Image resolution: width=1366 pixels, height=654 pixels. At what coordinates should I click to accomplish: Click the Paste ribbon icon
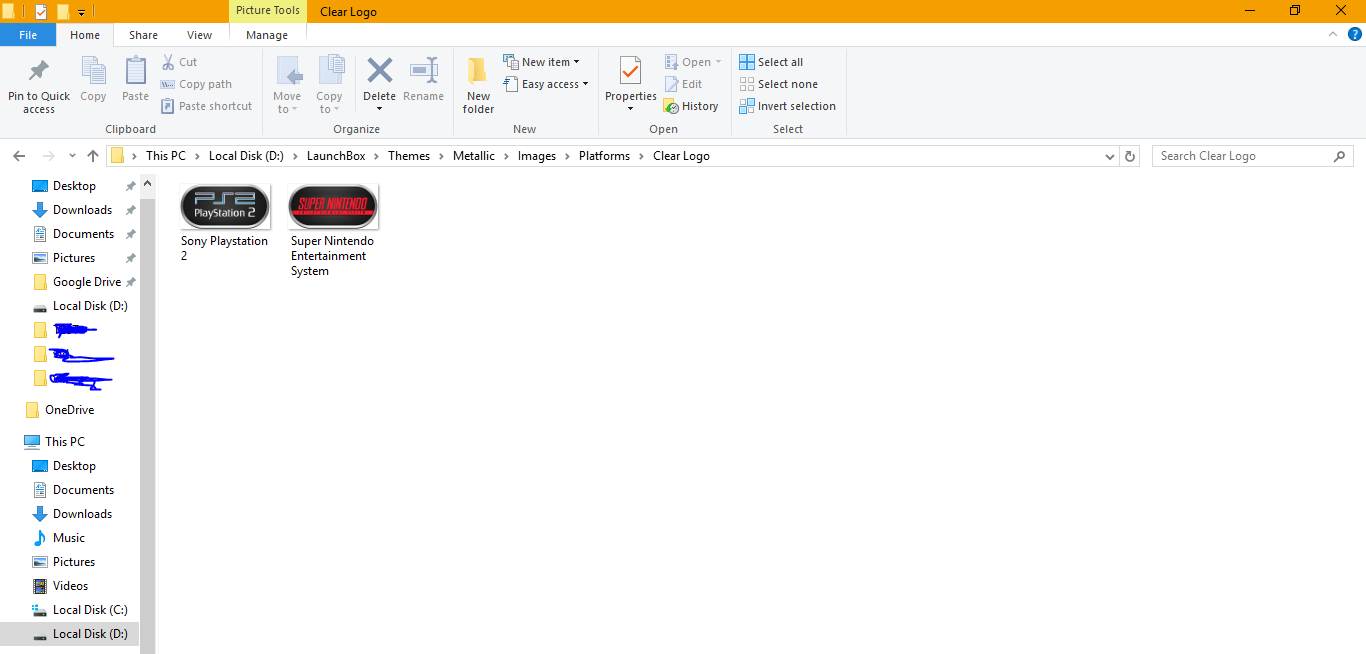(x=135, y=72)
